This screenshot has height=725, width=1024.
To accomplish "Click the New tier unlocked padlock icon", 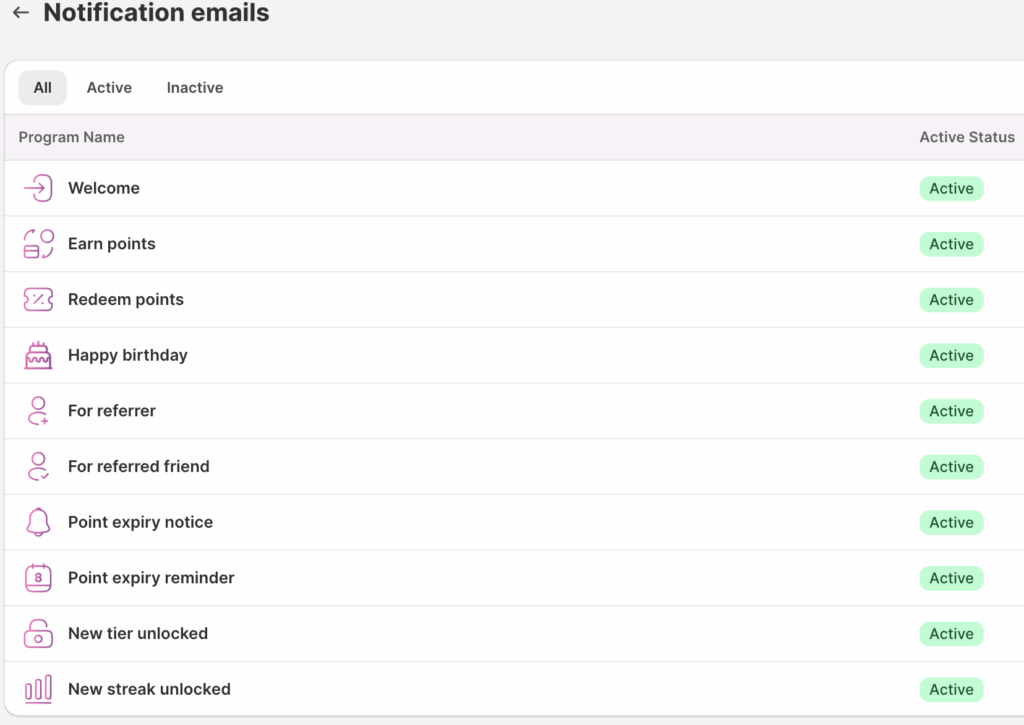I will click(x=38, y=634).
